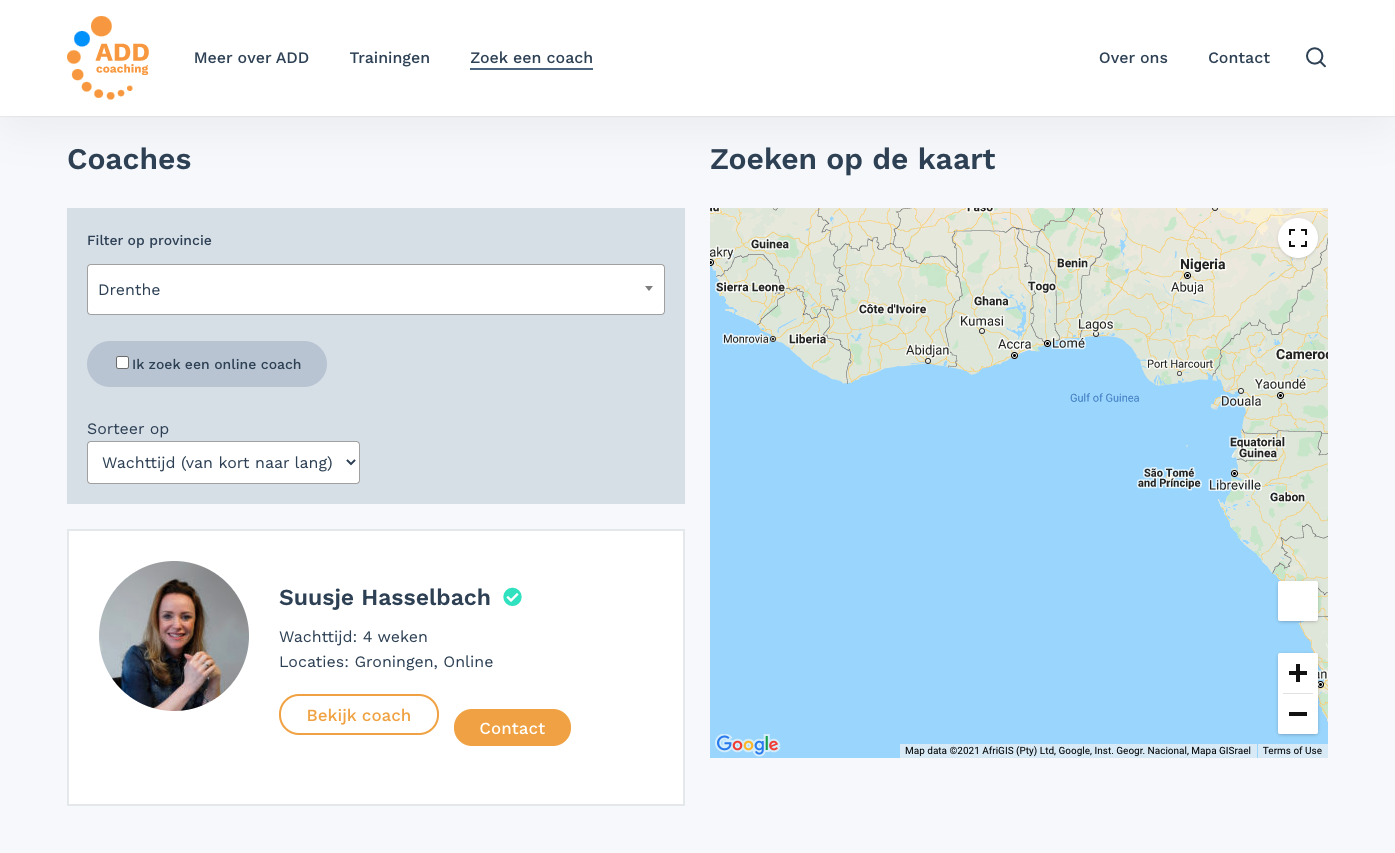Click the 'São Tomé and Príncipe' map label

point(1168,478)
